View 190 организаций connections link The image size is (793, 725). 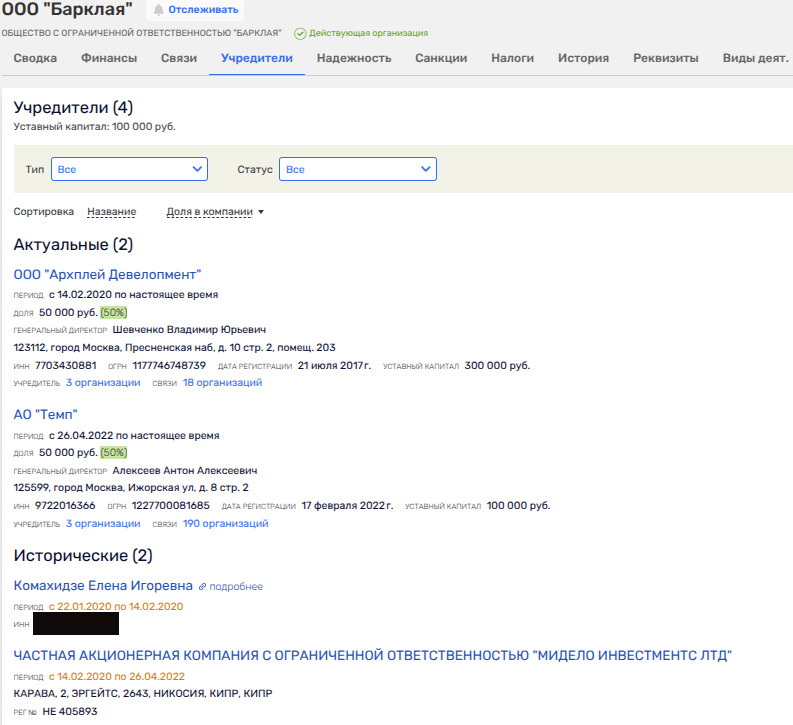[x=225, y=523]
